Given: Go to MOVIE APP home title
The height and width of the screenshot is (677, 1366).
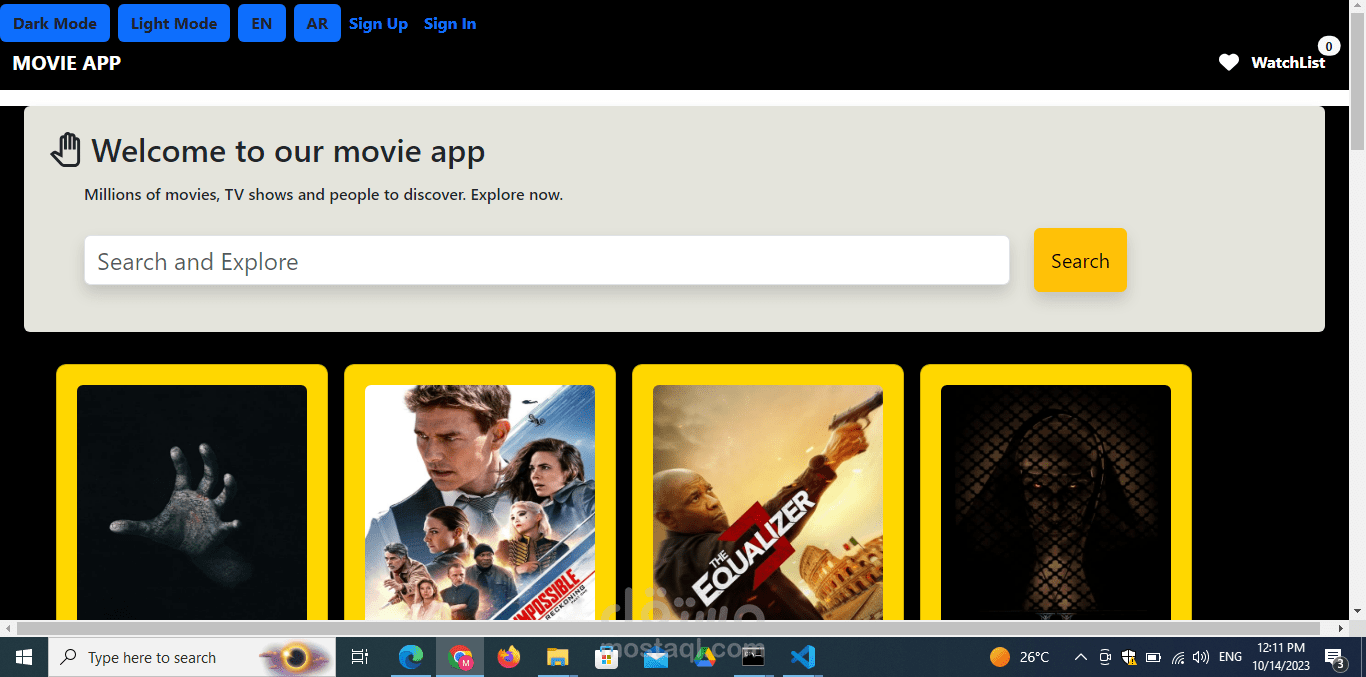Looking at the screenshot, I should point(67,63).
